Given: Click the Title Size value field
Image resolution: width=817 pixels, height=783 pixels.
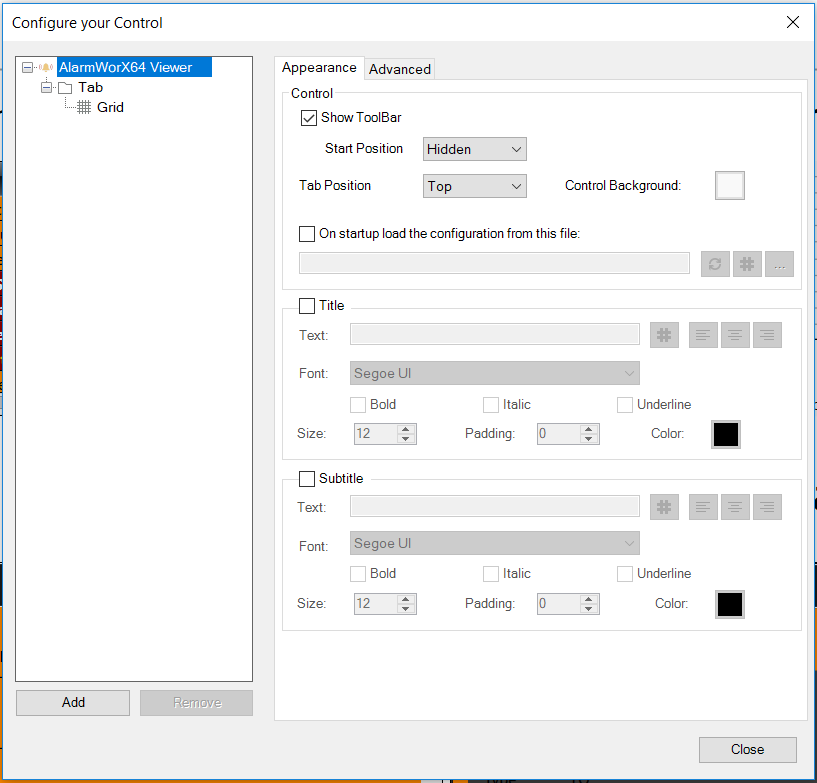Looking at the screenshot, I should pyautogui.click(x=376, y=433).
